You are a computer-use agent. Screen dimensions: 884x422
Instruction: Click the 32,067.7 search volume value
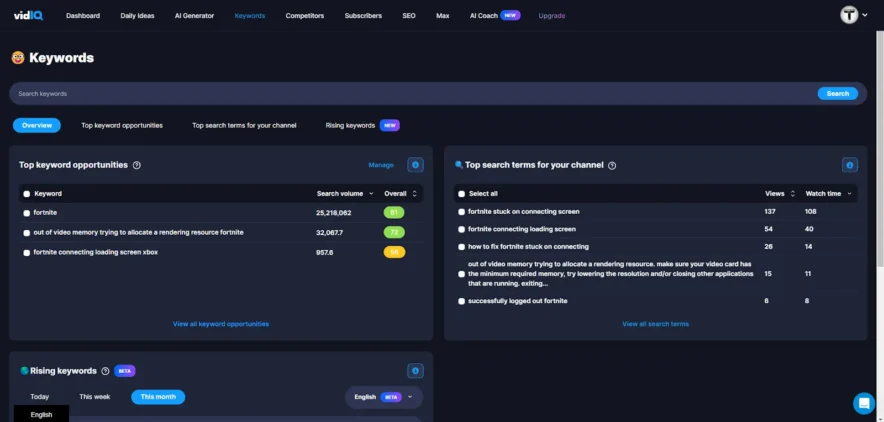click(330, 233)
